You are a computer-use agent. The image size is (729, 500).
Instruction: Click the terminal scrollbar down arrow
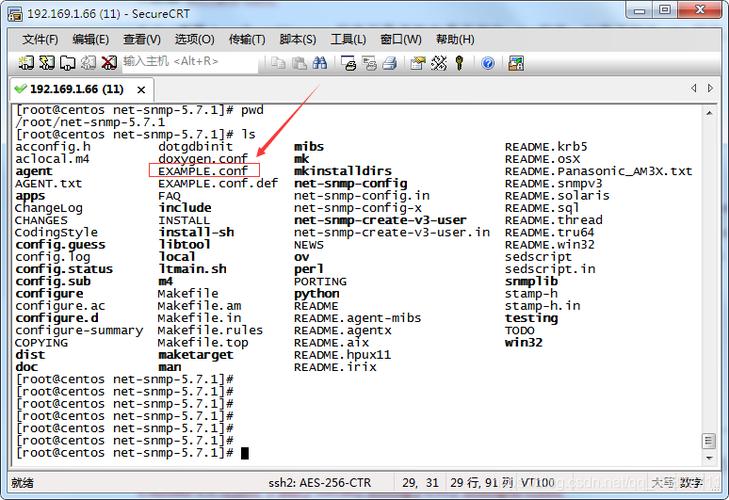click(709, 458)
